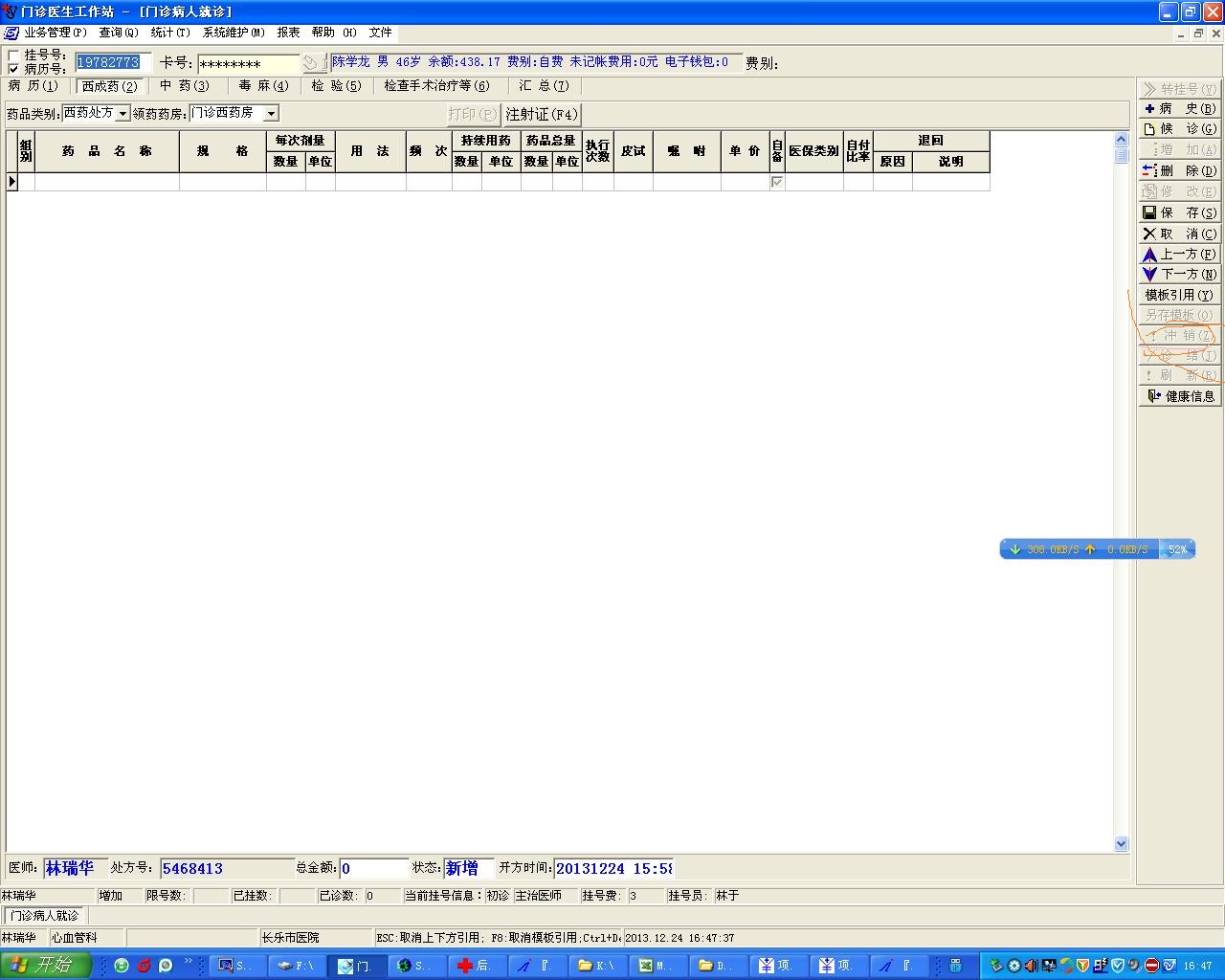Image resolution: width=1225 pixels, height=980 pixels.
Task: Open the 业务管理(P) menu
Action: [56, 33]
